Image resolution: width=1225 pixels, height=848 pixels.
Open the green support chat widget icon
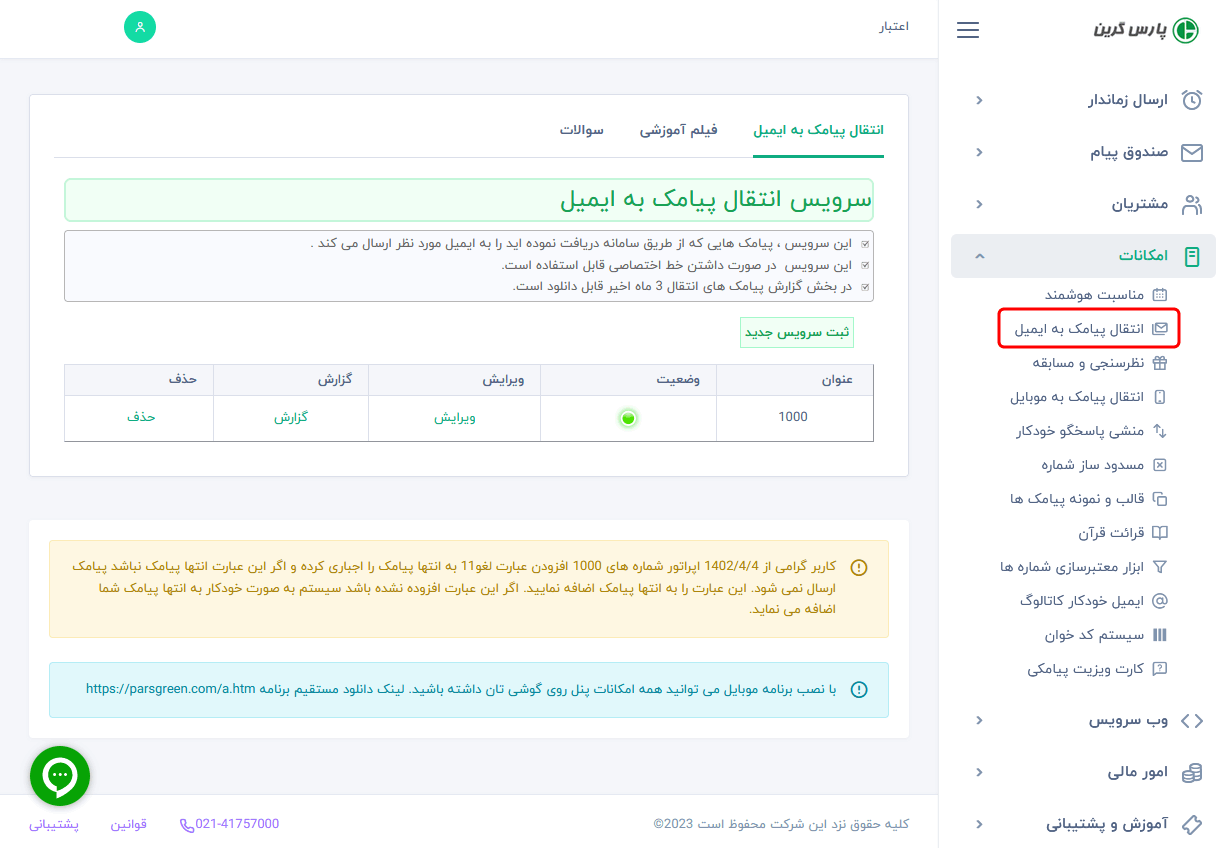(60, 775)
